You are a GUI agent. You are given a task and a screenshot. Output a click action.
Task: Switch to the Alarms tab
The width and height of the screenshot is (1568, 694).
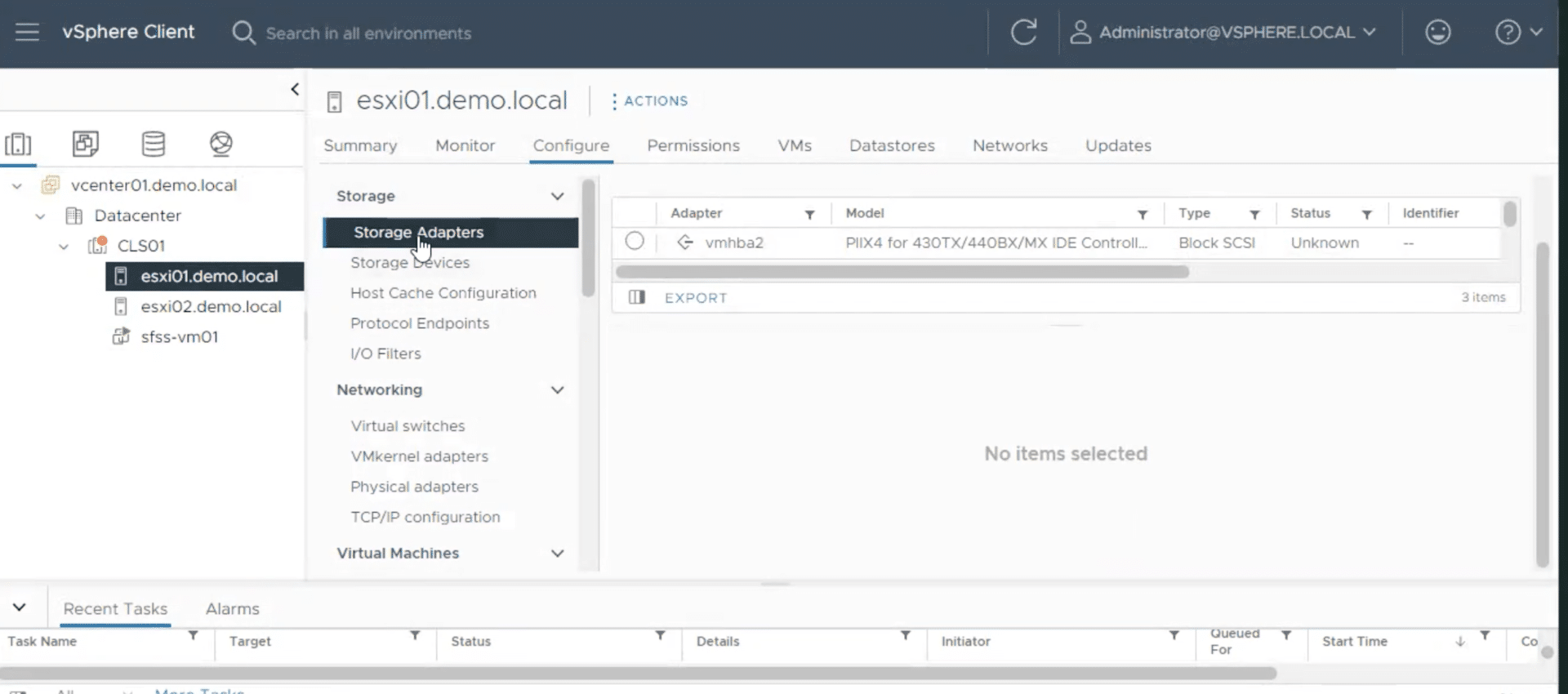pyautogui.click(x=232, y=609)
